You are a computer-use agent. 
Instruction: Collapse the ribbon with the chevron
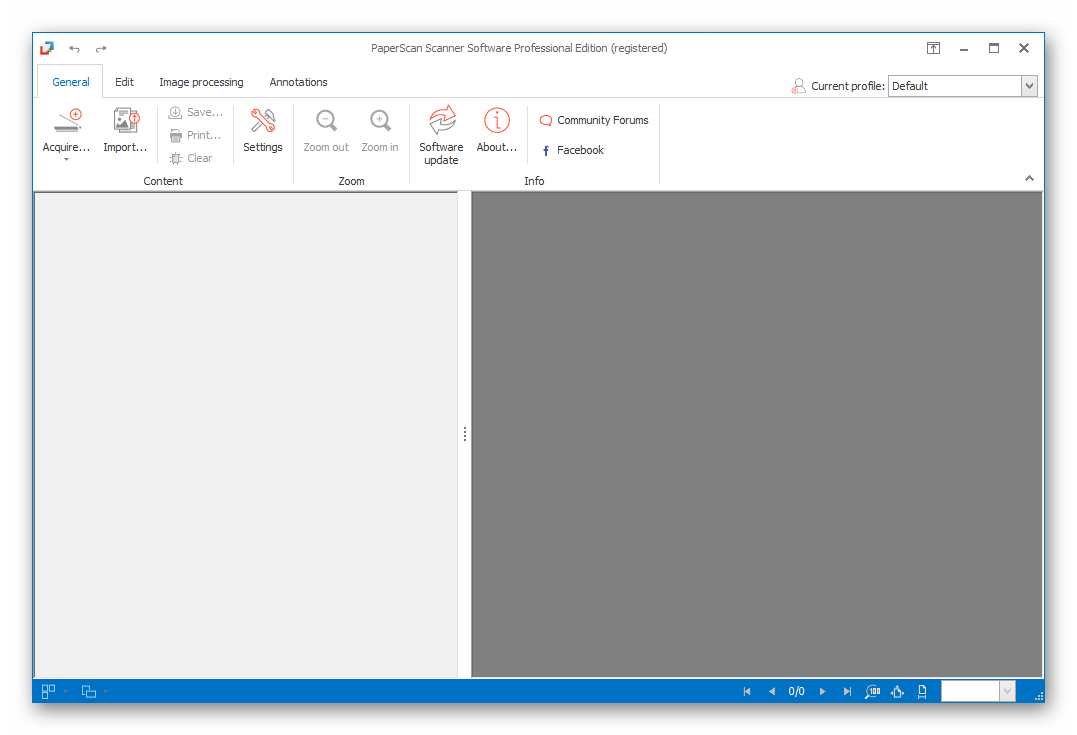[x=1029, y=179]
